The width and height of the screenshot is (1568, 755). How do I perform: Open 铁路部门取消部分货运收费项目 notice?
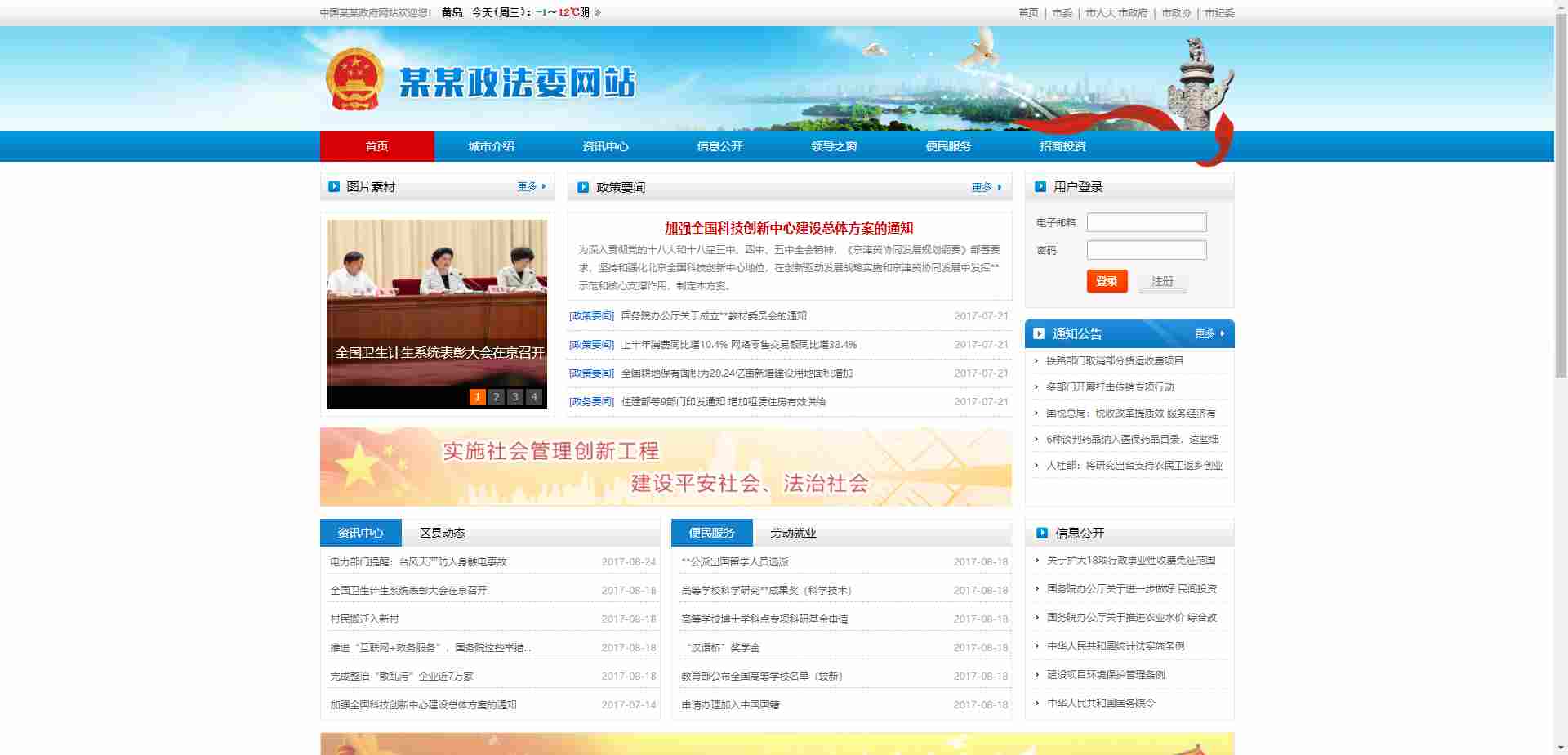click(x=1115, y=360)
